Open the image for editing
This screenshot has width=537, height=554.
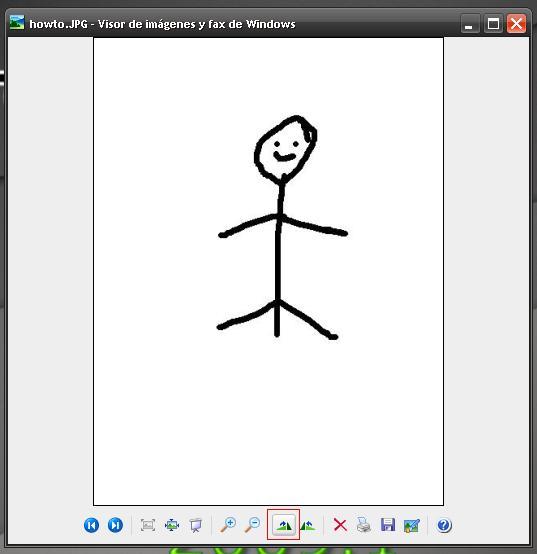(x=412, y=525)
